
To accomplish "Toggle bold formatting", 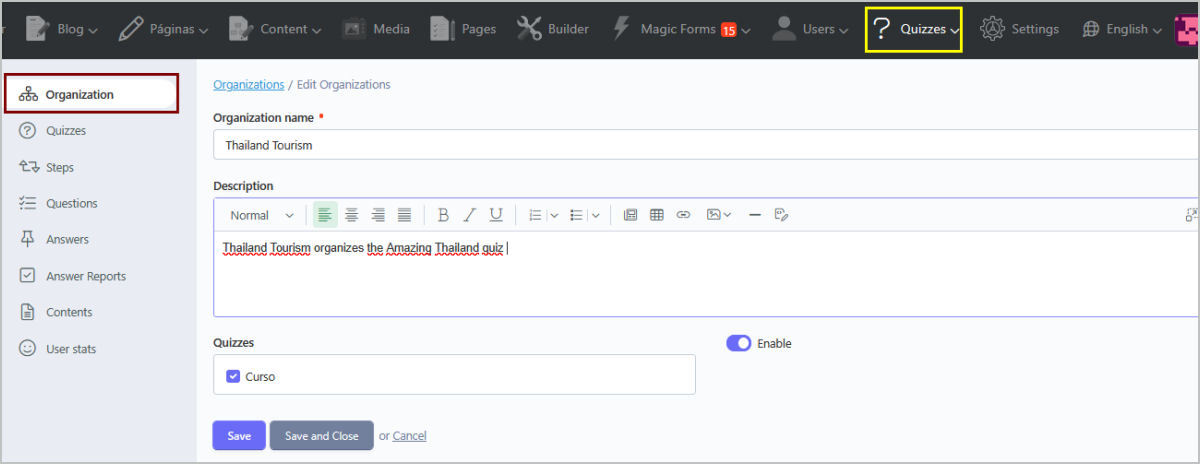I will tap(443, 215).
